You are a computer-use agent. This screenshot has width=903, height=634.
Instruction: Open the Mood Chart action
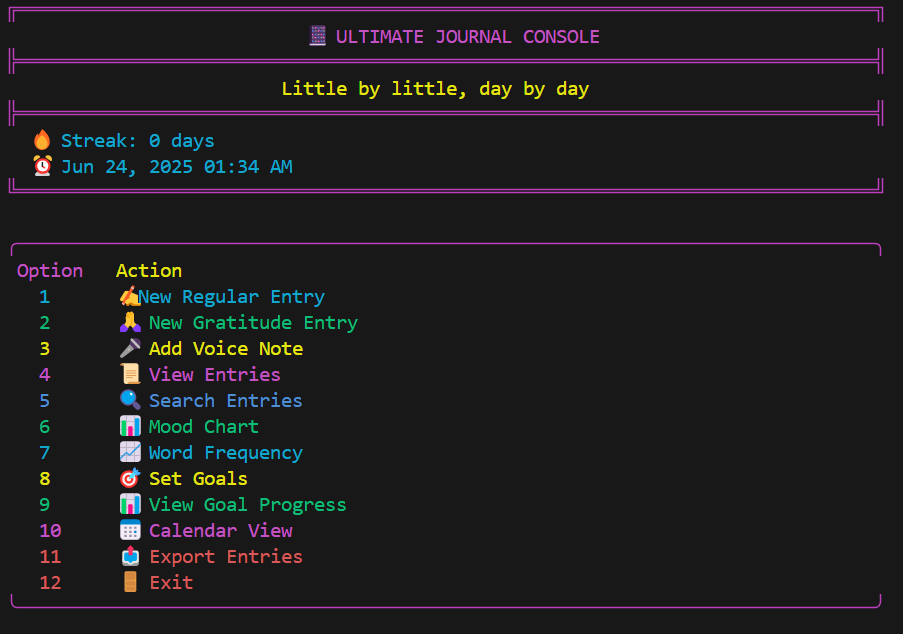click(204, 427)
